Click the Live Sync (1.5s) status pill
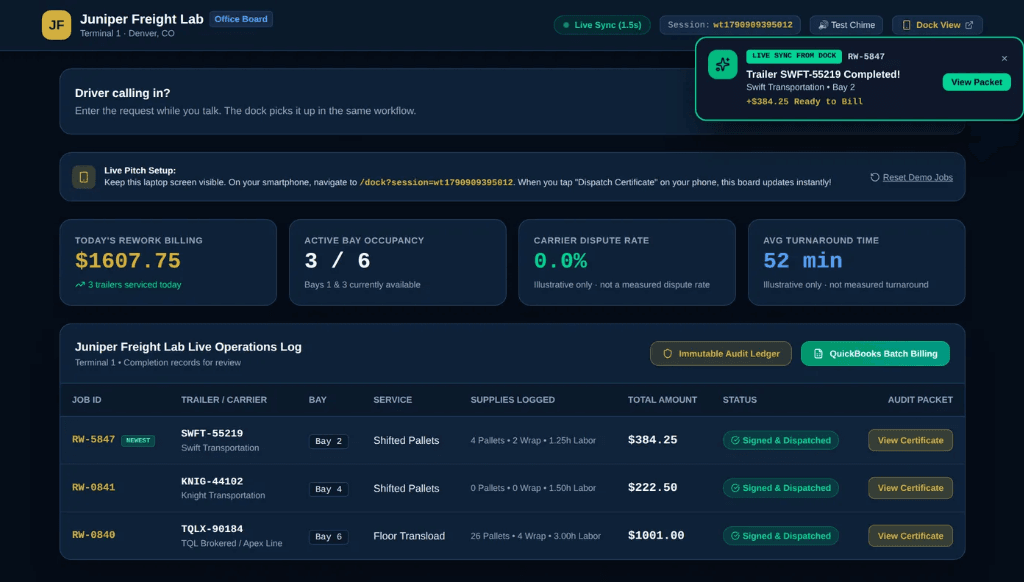The width and height of the screenshot is (1024, 582). click(601, 25)
